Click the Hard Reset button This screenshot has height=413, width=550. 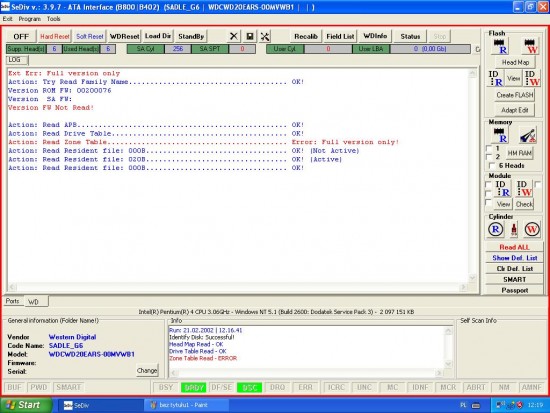(x=55, y=36)
